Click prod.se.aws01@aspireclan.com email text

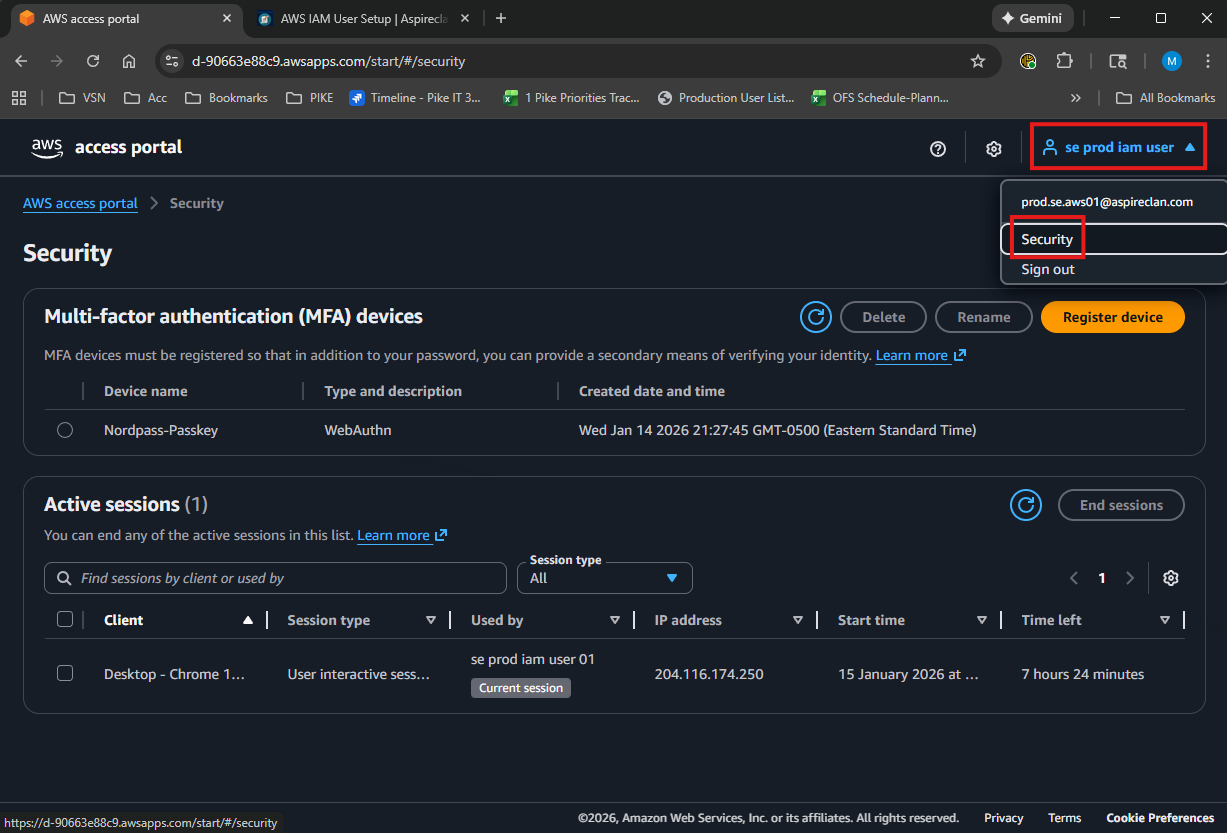point(1107,202)
